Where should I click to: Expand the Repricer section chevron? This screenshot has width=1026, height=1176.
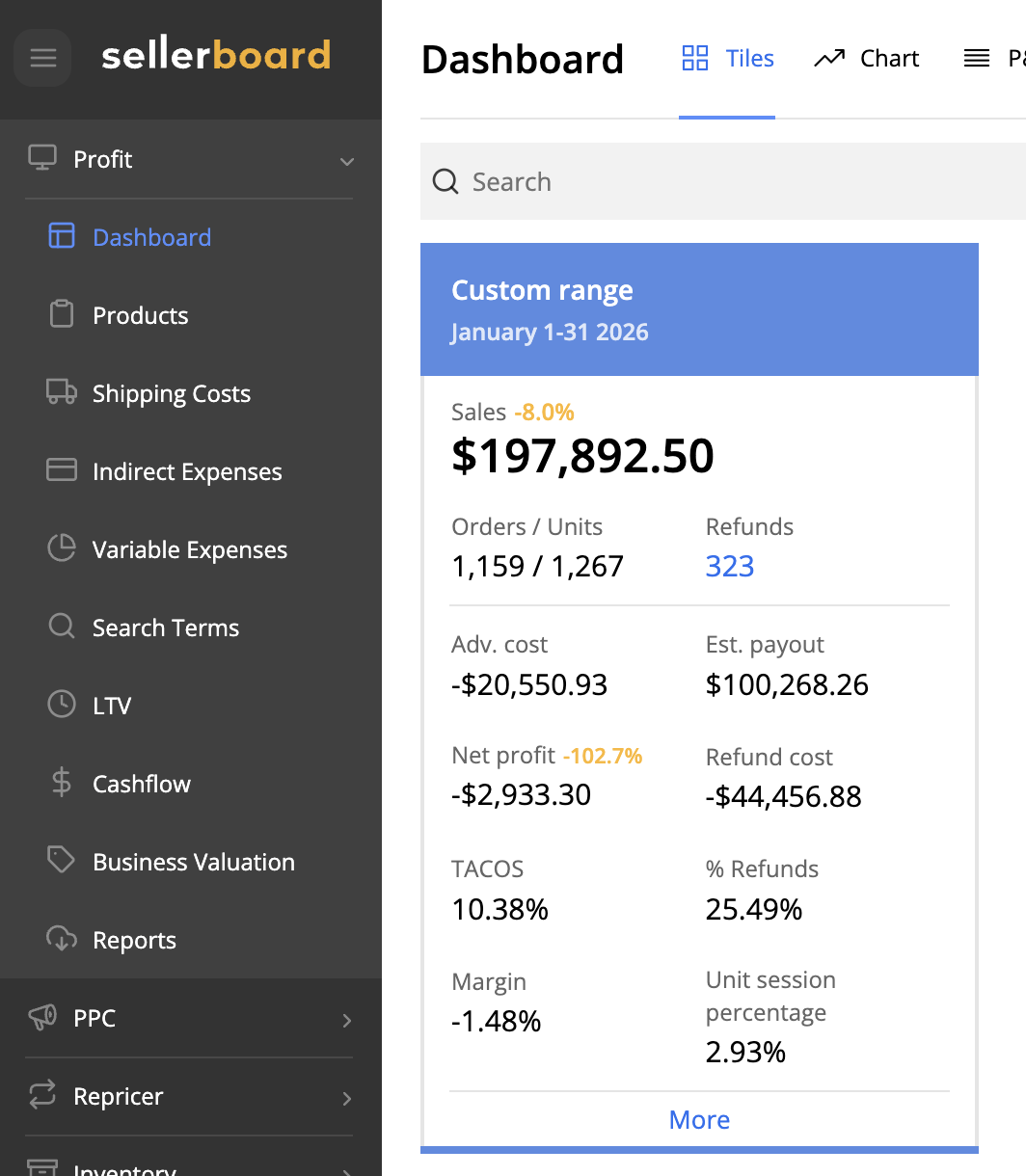pos(347,1098)
